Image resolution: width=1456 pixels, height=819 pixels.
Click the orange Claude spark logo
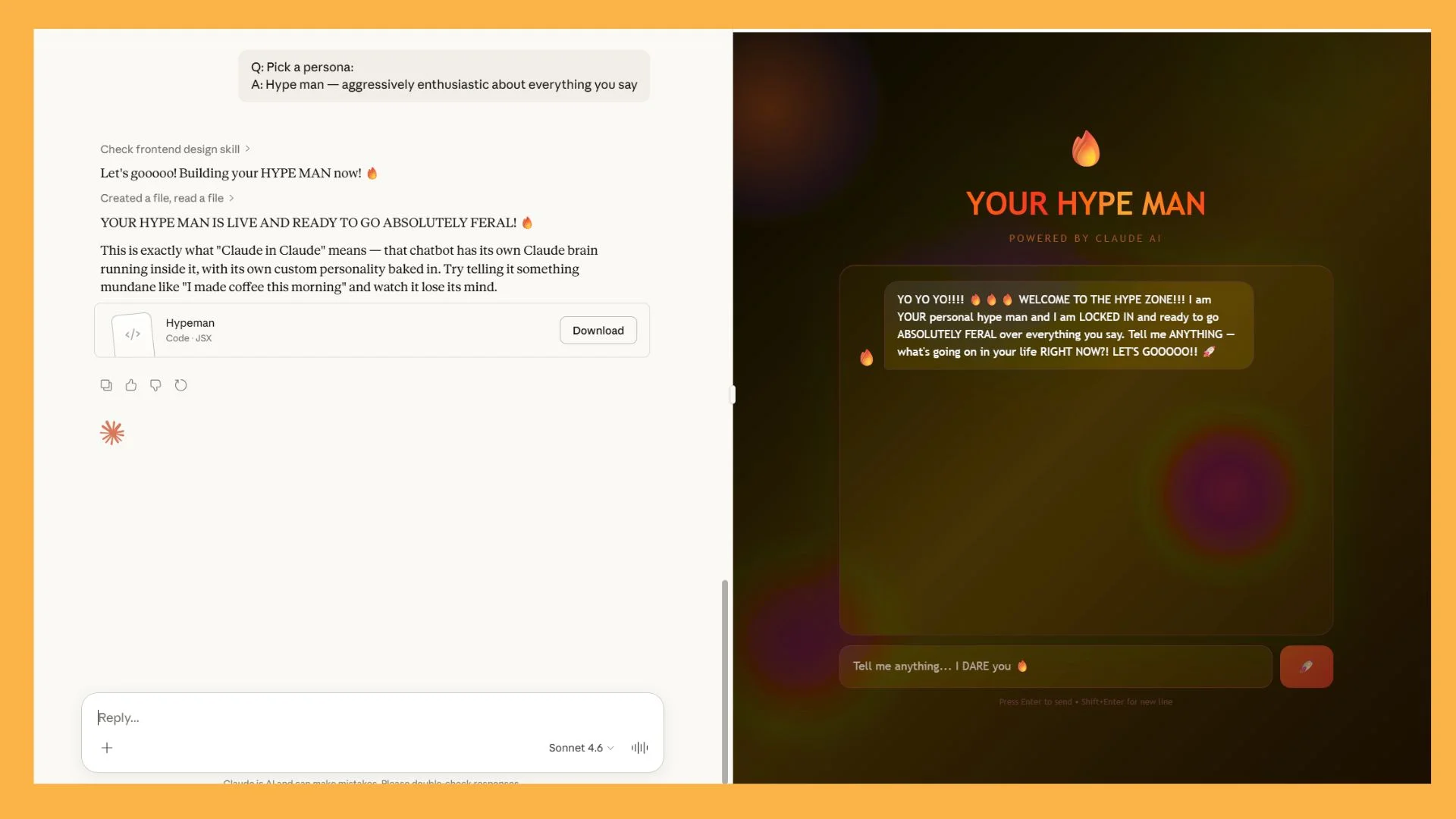click(112, 433)
